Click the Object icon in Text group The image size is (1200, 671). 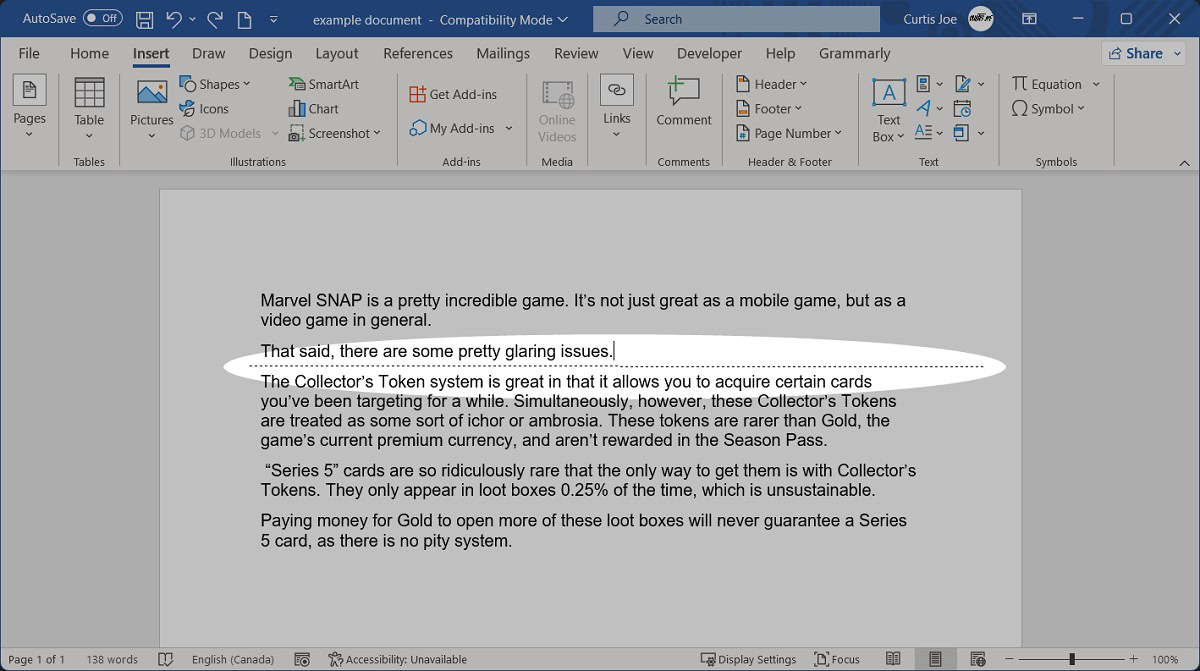point(962,132)
